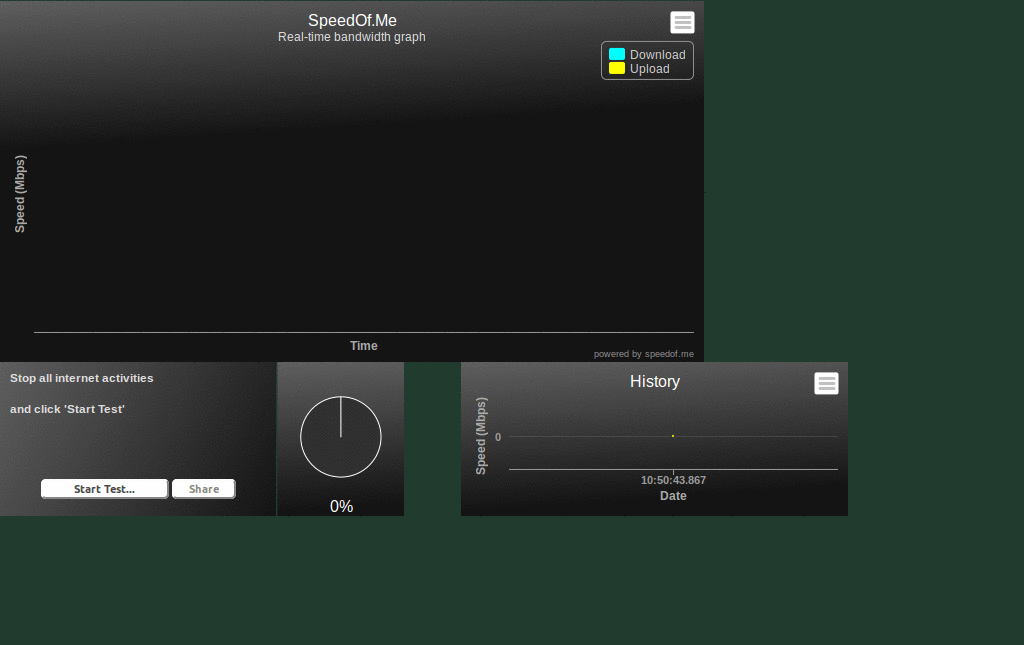
Task: Click the "and click 'Start Test'" text
Action: [x=67, y=409]
